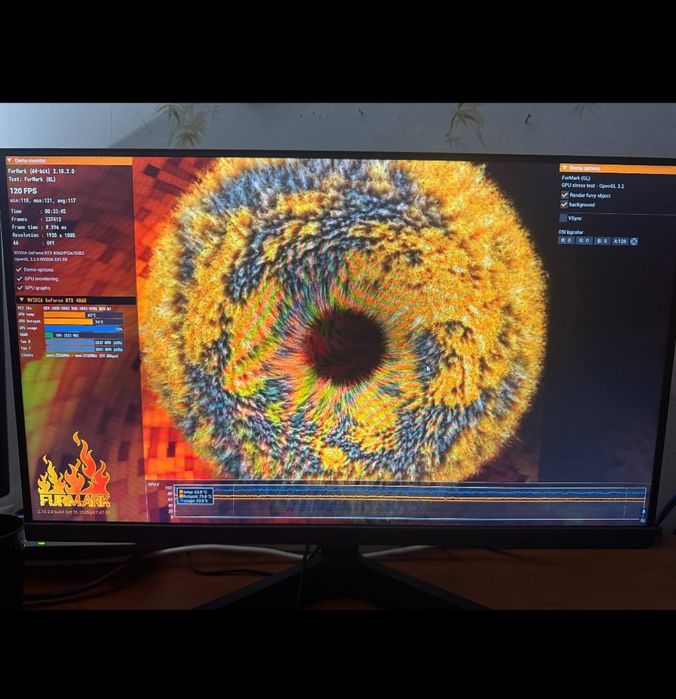Uncheck the Demo options checkbox in monitor panel
The width and height of the screenshot is (676, 699).
click(x=19, y=270)
